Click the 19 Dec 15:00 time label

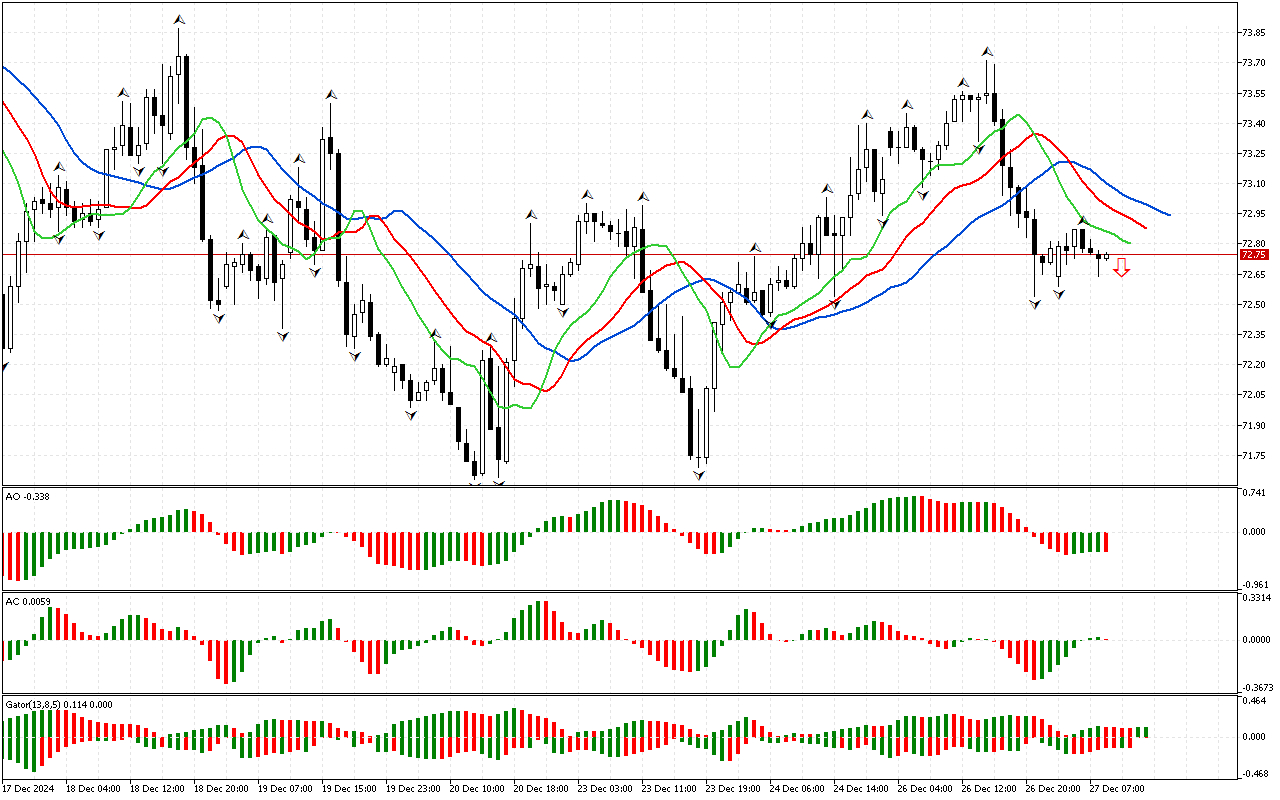pyautogui.click(x=350, y=788)
